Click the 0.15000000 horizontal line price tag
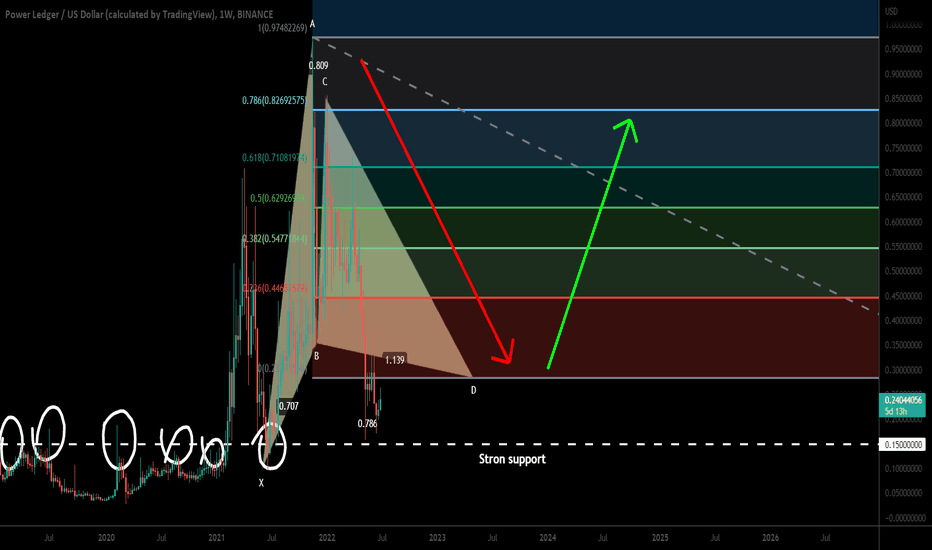This screenshot has height=550, width=932. (x=902, y=445)
